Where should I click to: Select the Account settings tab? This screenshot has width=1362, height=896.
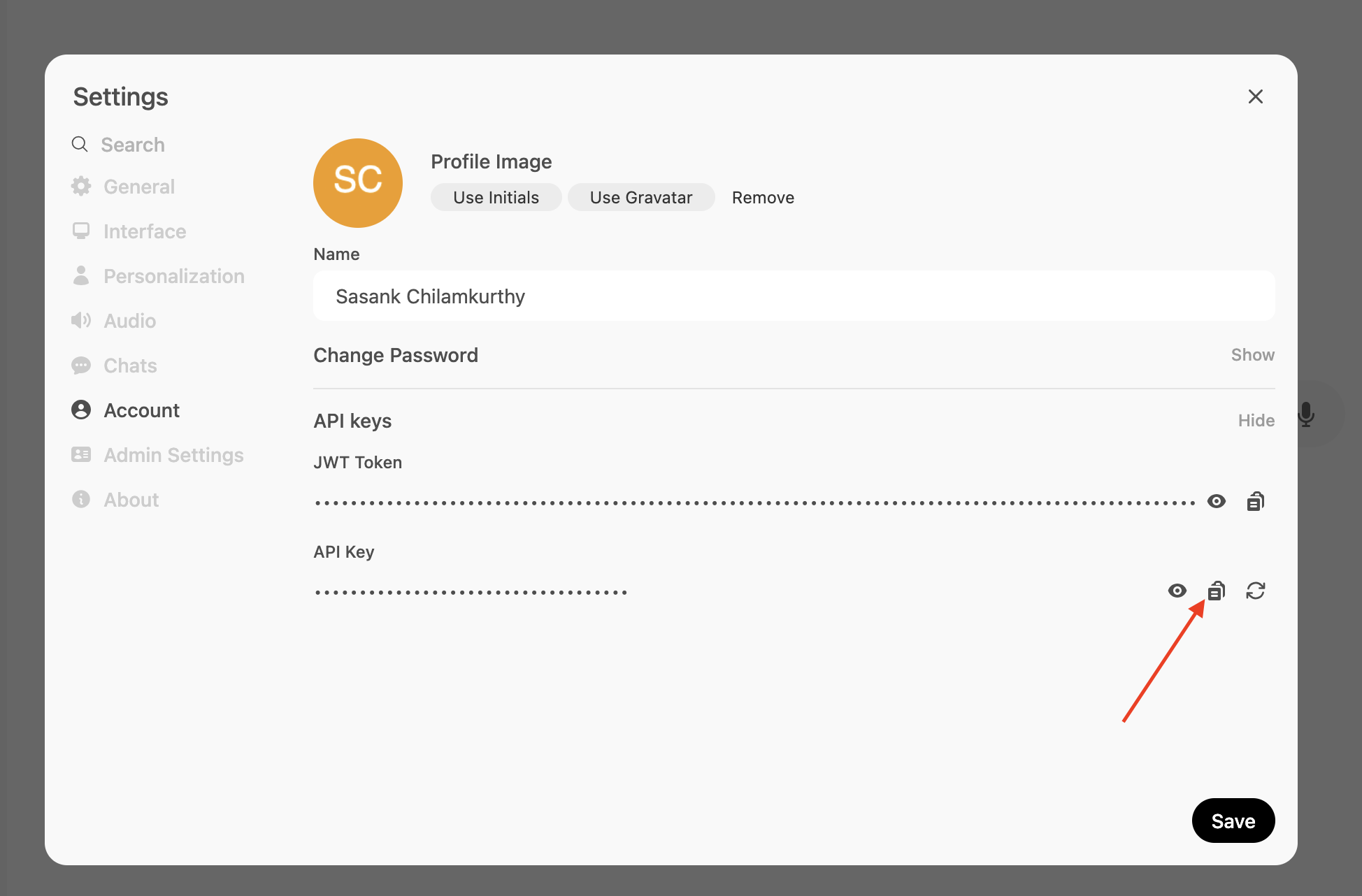125,410
